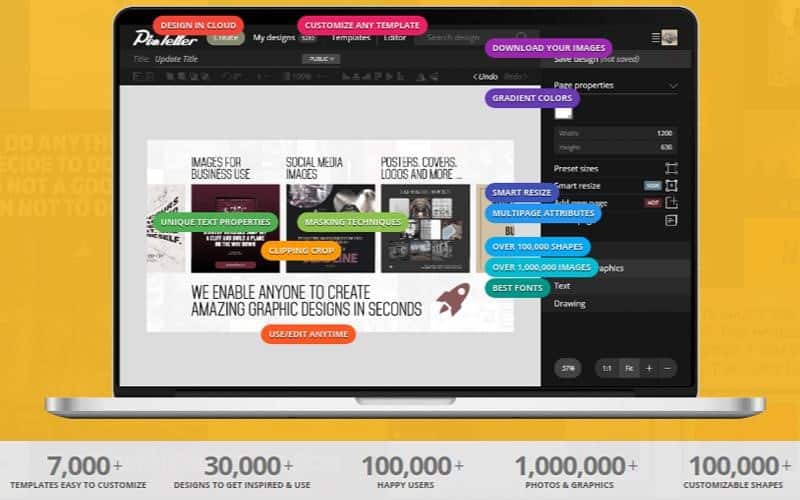Image resolution: width=800 pixels, height=500 pixels.
Task: Click the add new page icon
Action: coord(671,203)
